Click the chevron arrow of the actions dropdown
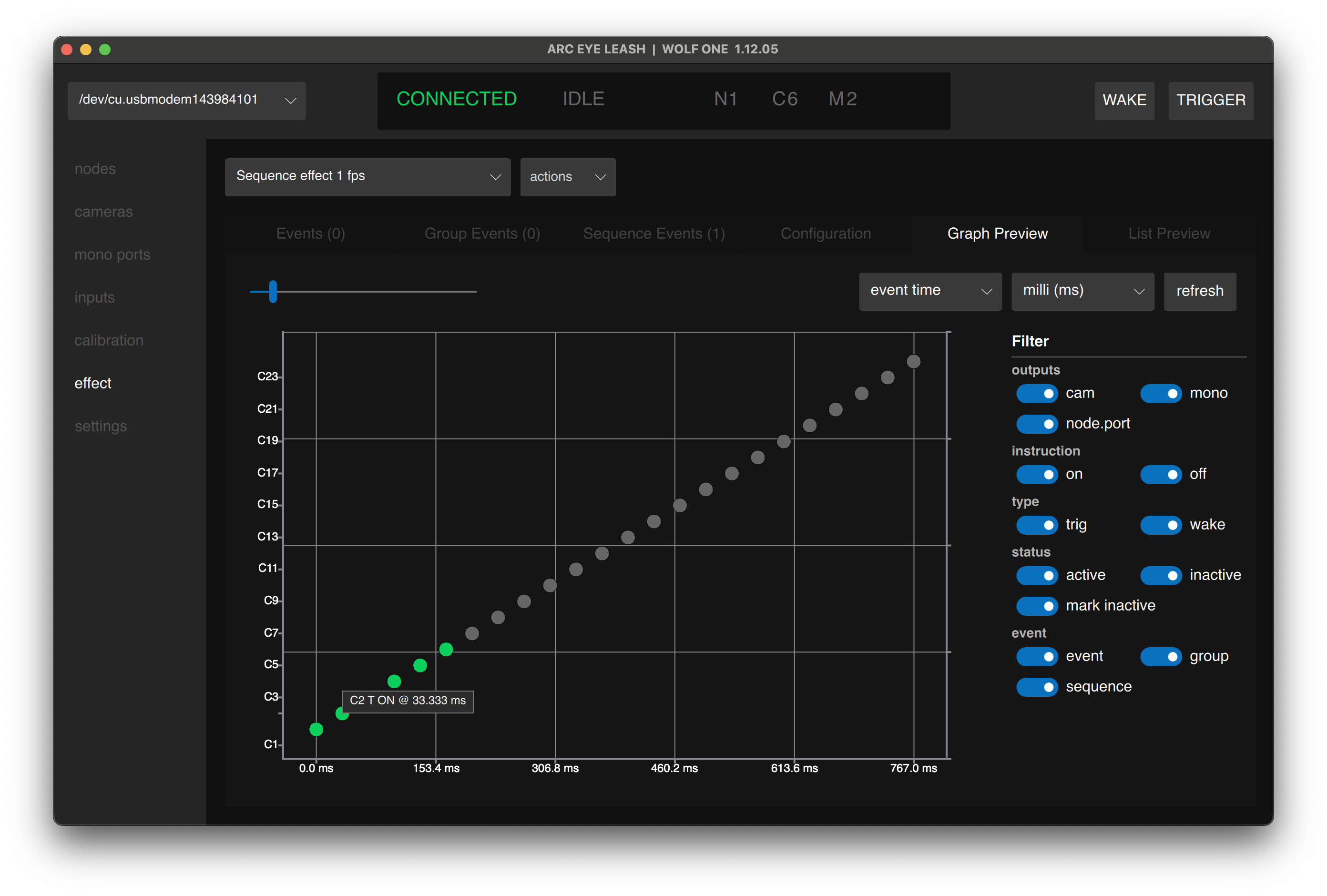The height and width of the screenshot is (896, 1327). point(600,177)
